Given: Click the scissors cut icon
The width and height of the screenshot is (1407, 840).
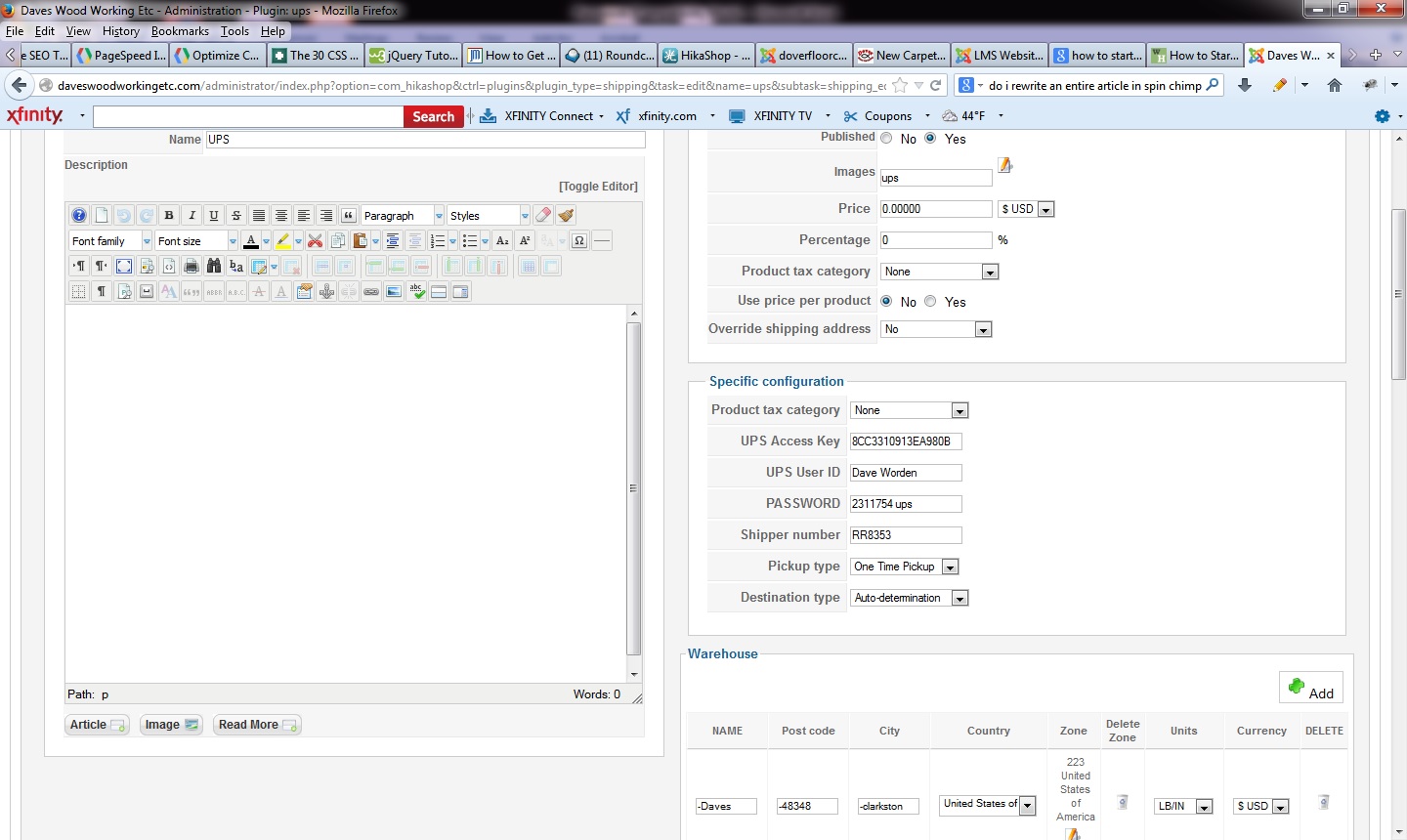Looking at the screenshot, I should click(x=315, y=240).
